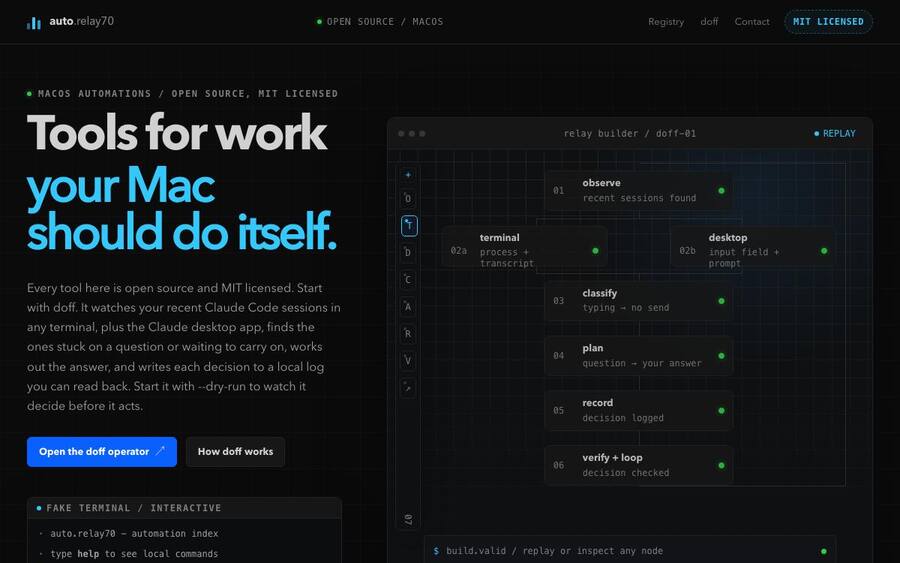Select the C tool in builder sidebar

pos(408,279)
